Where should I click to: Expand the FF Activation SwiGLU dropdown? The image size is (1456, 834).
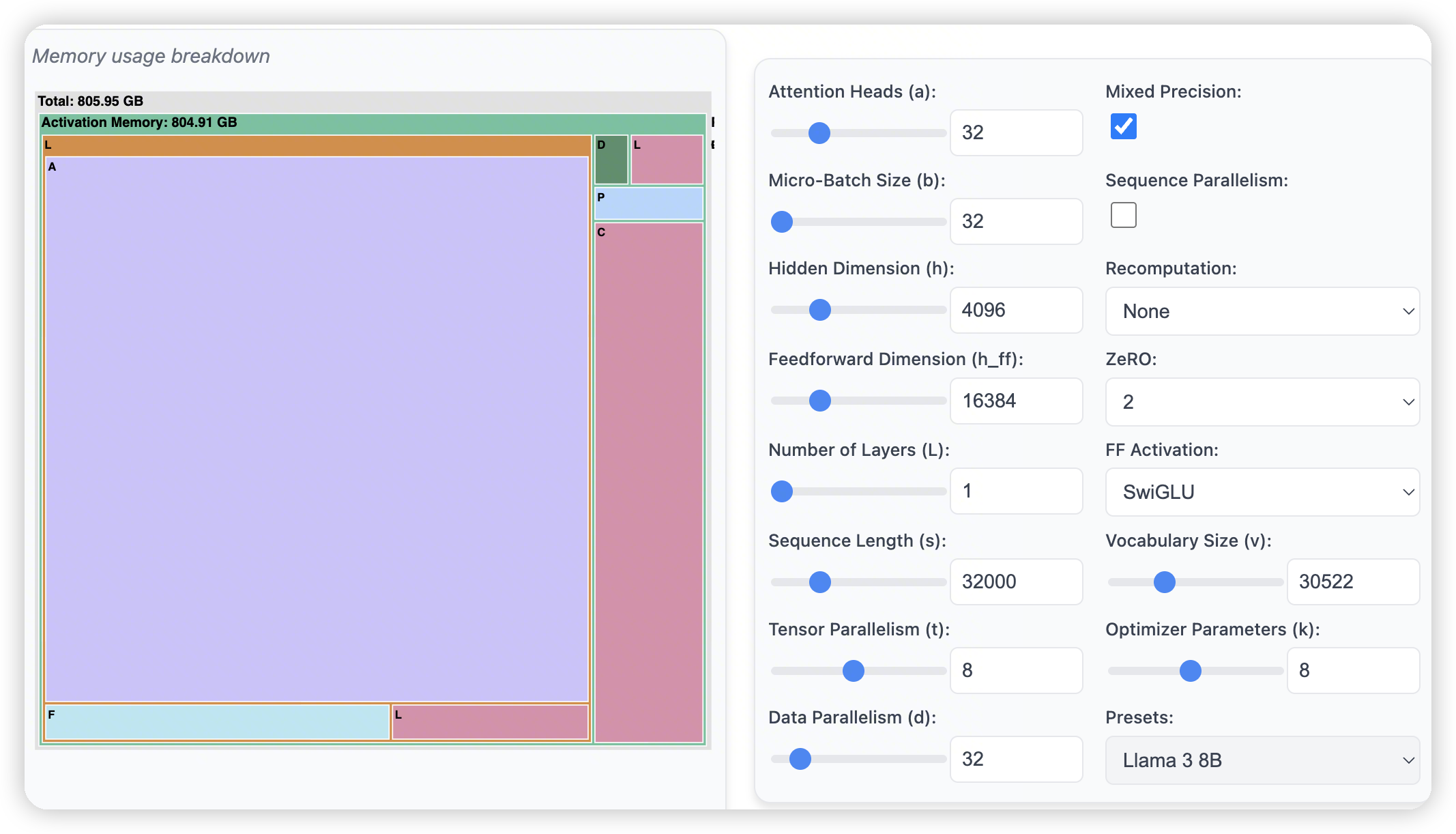tap(1262, 492)
